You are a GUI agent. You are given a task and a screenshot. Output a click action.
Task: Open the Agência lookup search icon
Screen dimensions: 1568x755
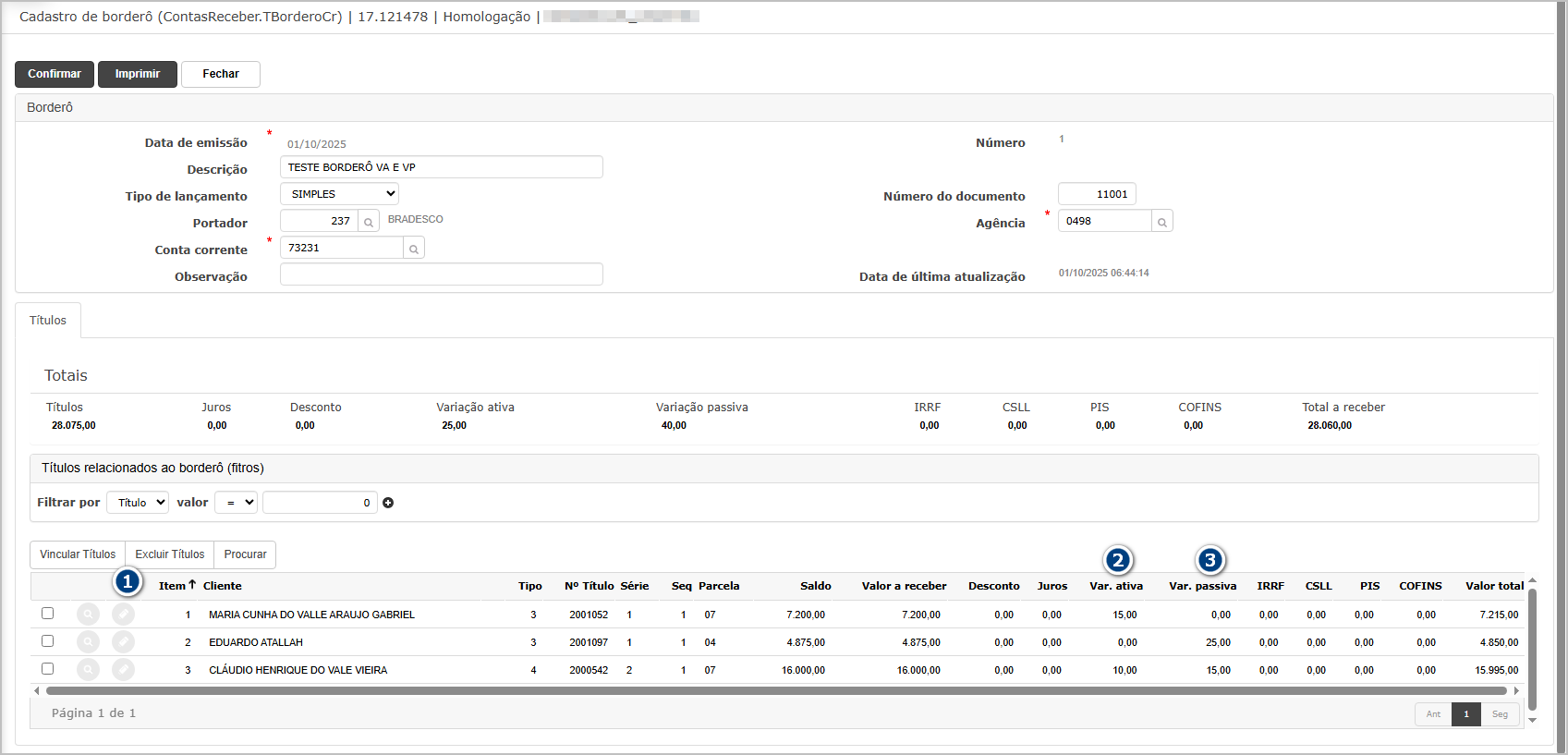[x=1162, y=222]
